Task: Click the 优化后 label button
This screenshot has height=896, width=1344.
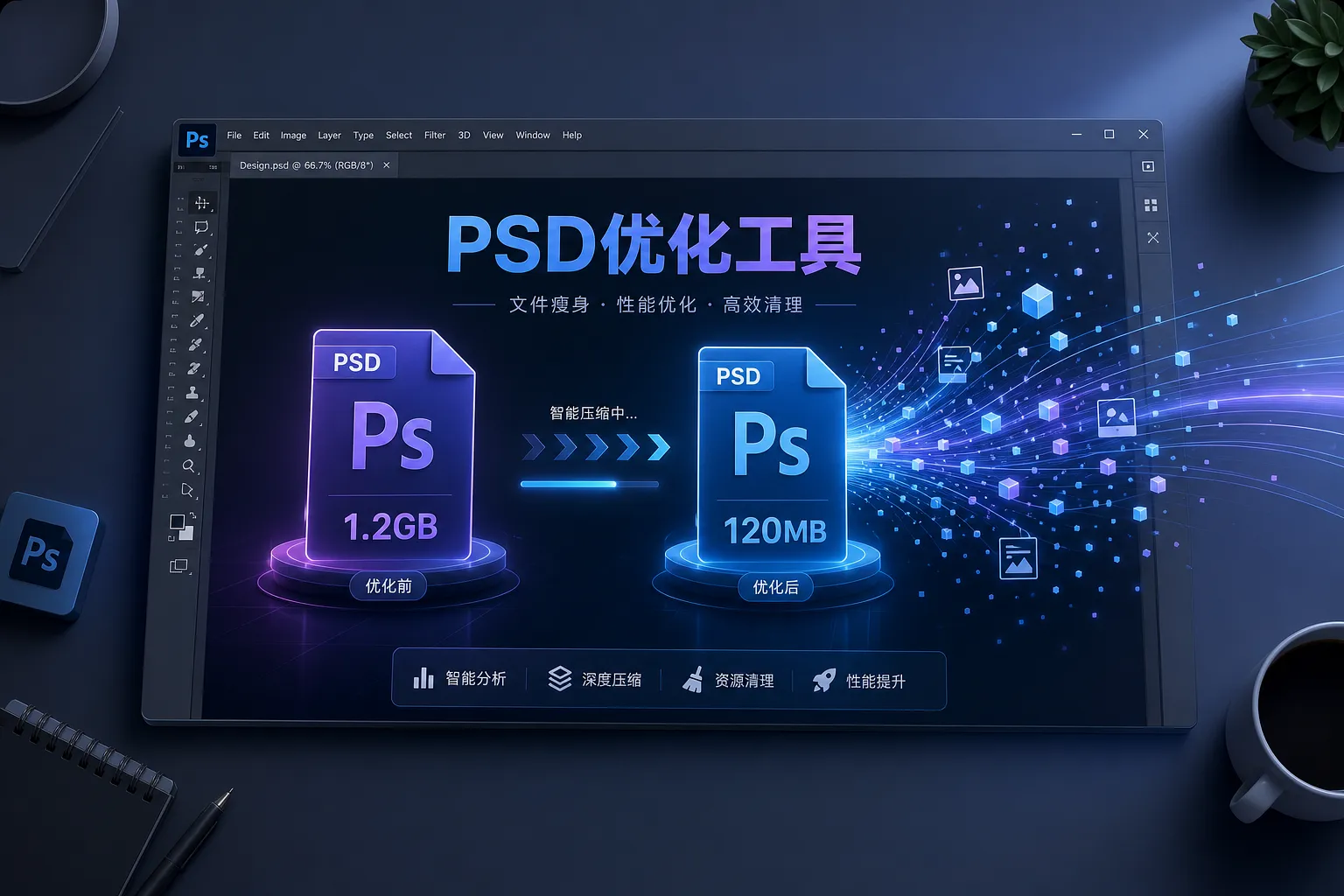Action: point(775,587)
